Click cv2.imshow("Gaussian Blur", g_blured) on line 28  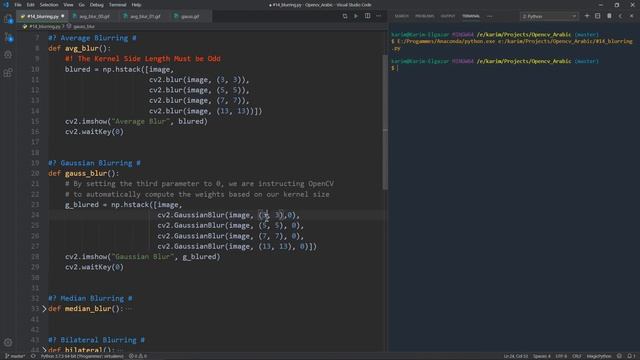point(142,257)
